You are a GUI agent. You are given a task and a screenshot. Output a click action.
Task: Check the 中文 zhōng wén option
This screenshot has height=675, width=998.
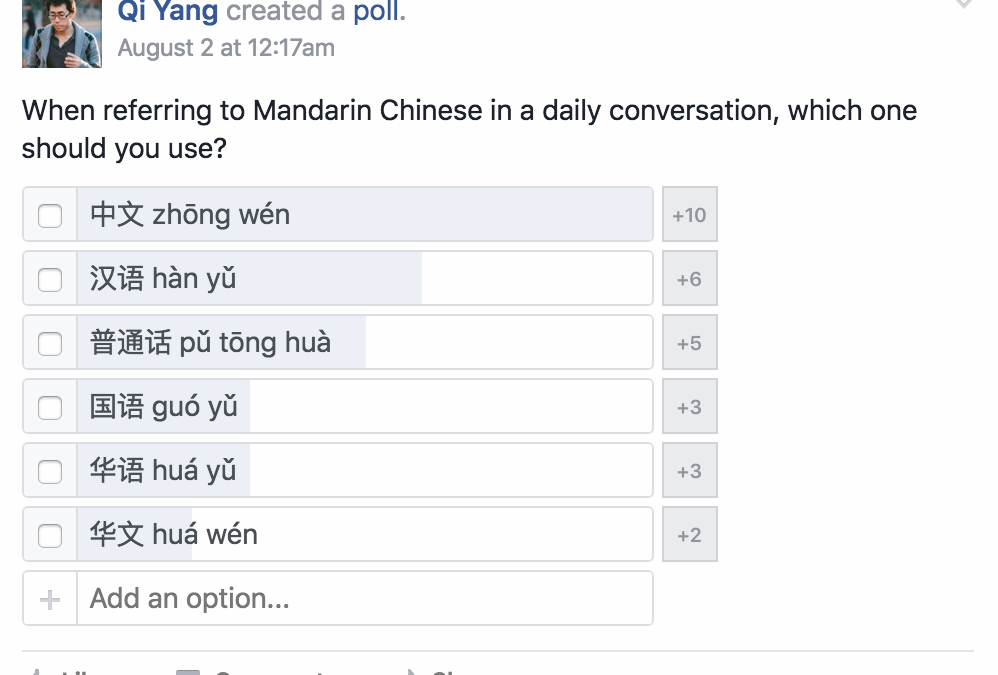coord(50,216)
